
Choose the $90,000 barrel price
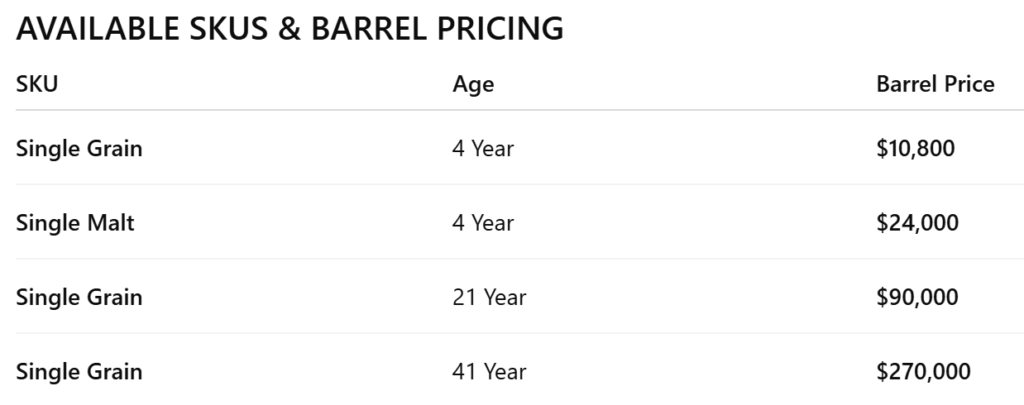[x=917, y=297]
